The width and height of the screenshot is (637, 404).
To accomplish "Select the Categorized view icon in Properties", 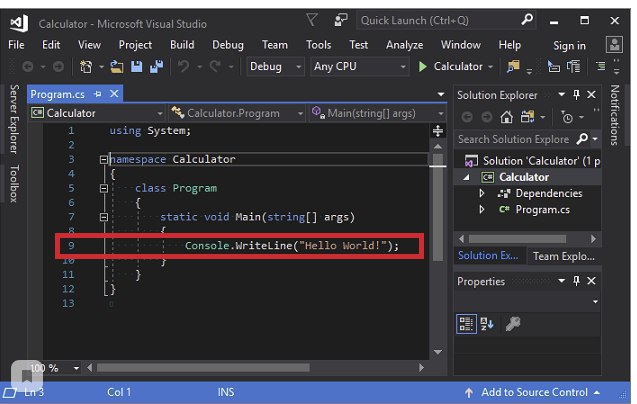I will coord(466,324).
